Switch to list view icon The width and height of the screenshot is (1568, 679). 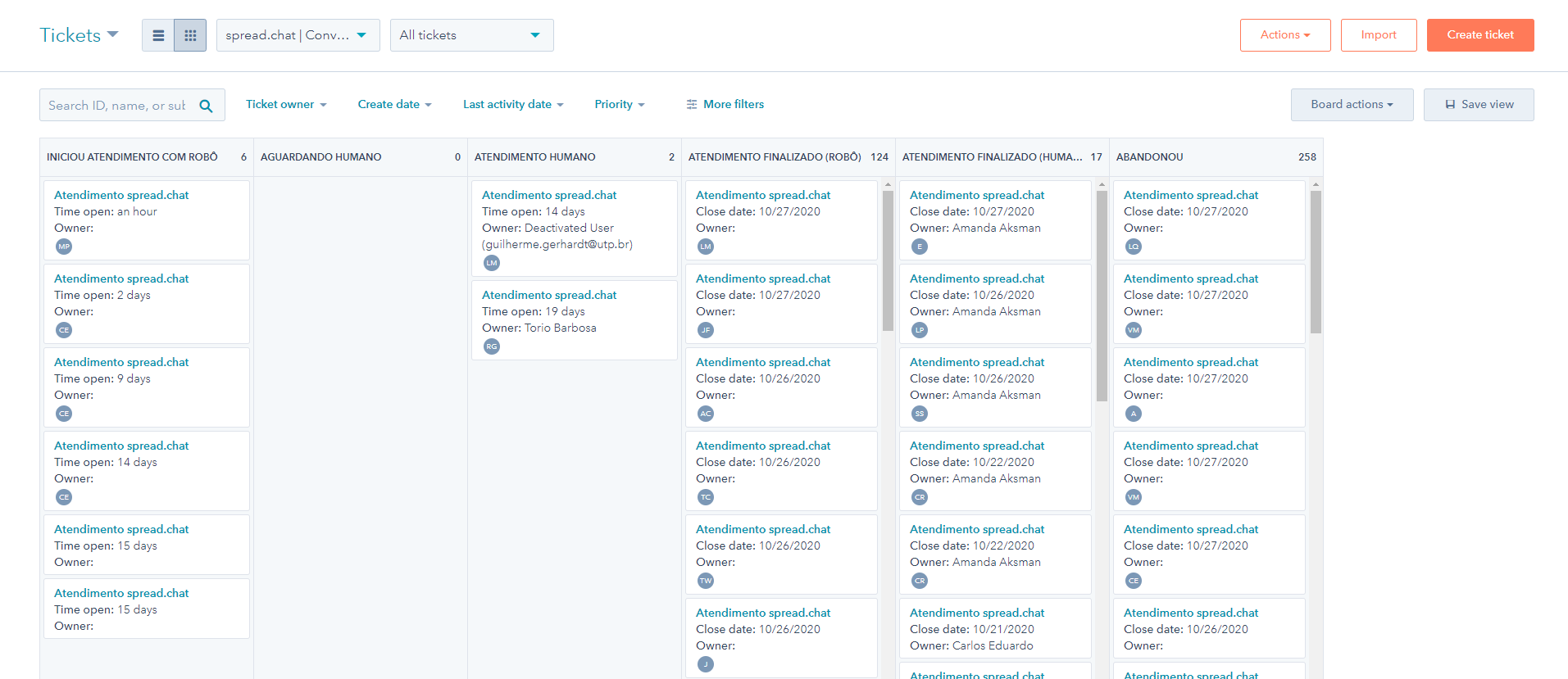[158, 35]
